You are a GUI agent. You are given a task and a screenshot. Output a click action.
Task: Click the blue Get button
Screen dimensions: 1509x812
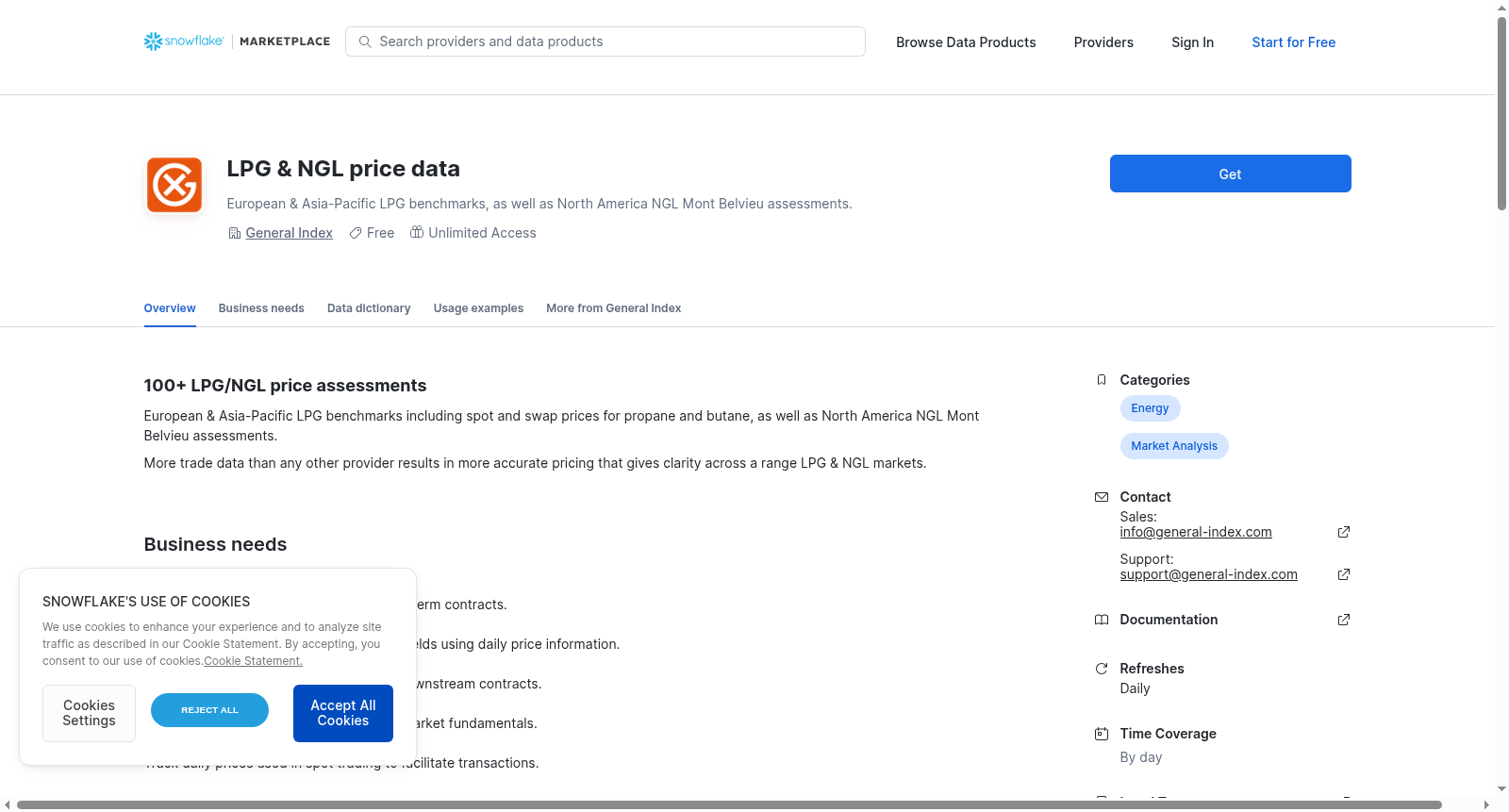tap(1230, 174)
